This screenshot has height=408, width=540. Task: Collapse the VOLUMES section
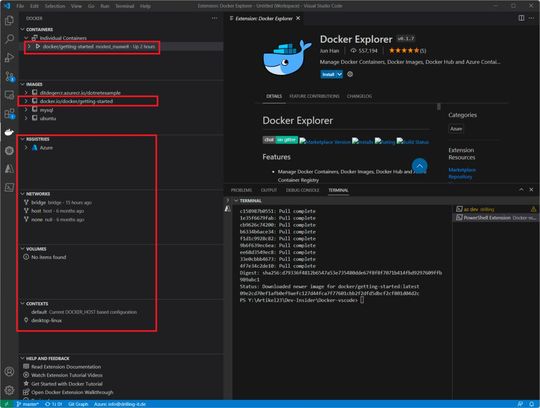pos(23,249)
